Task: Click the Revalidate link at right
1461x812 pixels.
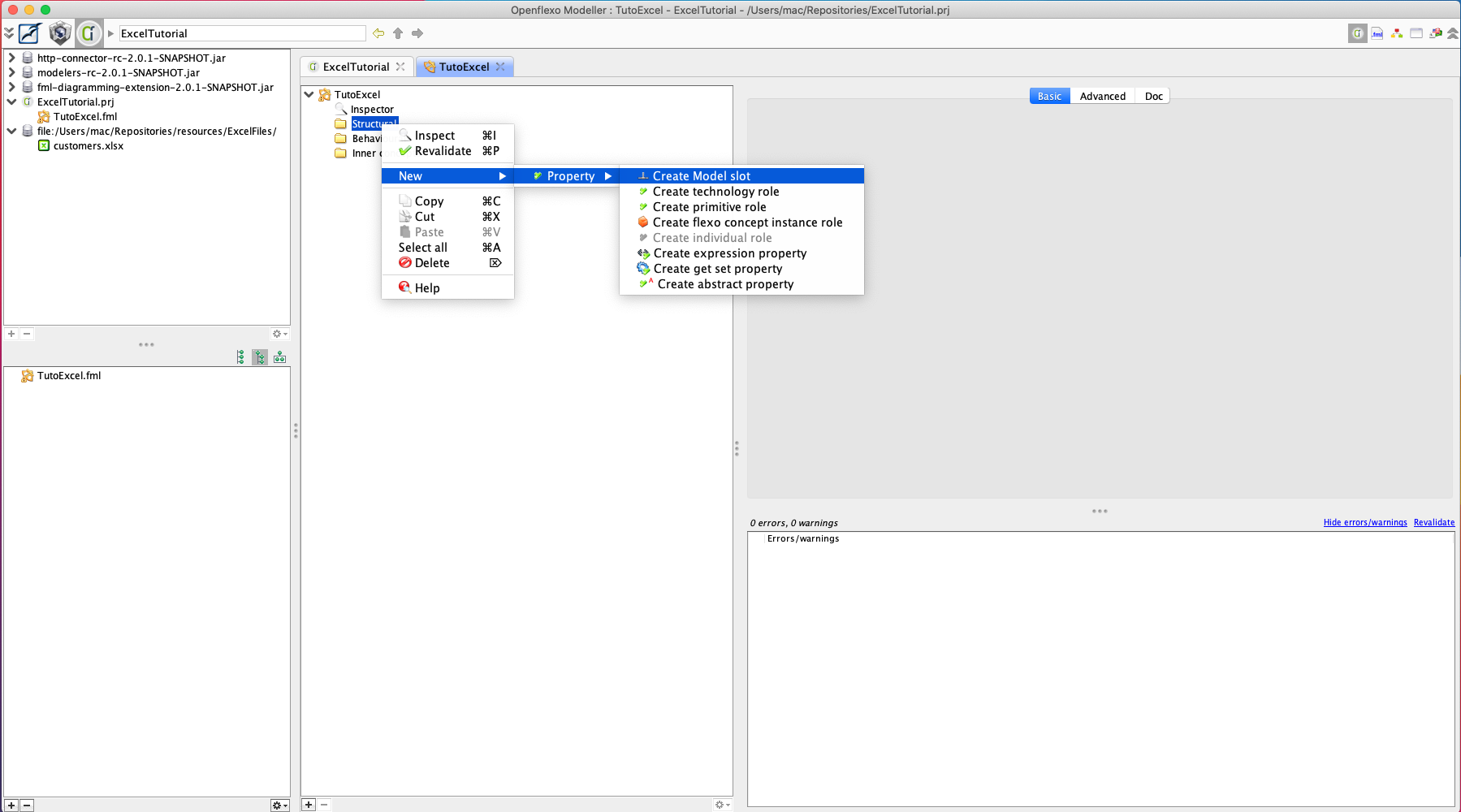Action: point(1434,523)
